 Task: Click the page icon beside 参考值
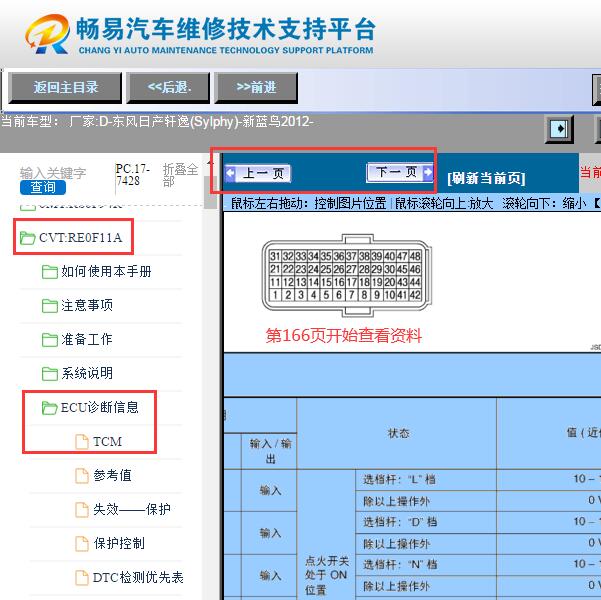point(82,475)
